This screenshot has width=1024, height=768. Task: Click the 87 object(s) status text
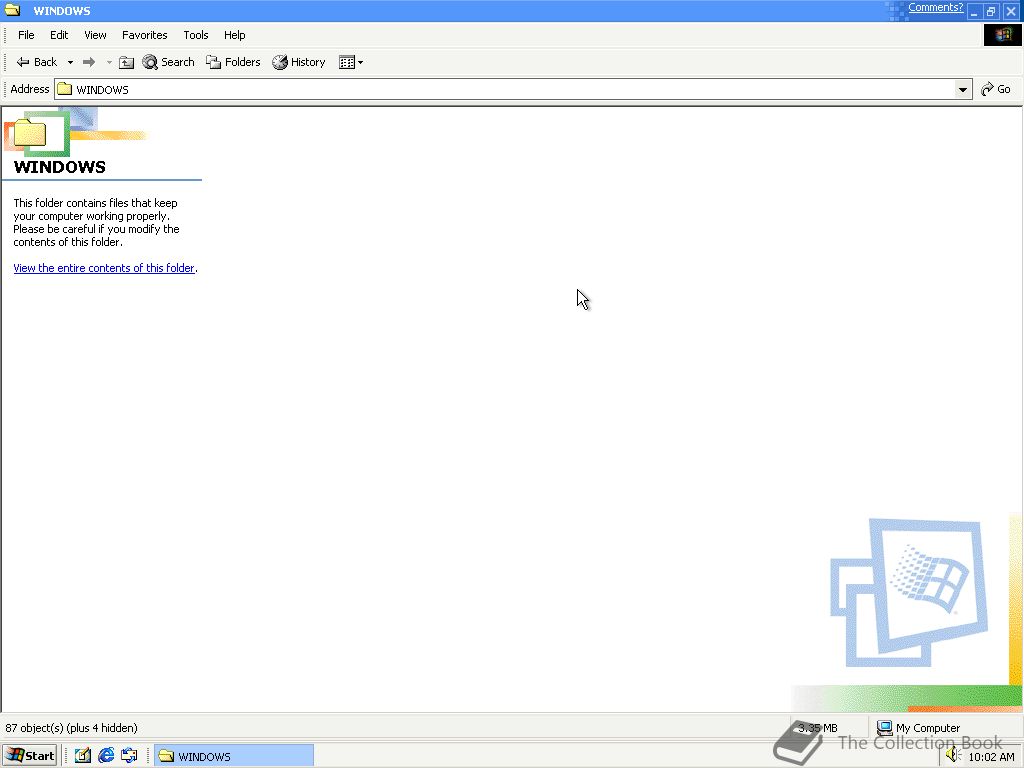71,728
